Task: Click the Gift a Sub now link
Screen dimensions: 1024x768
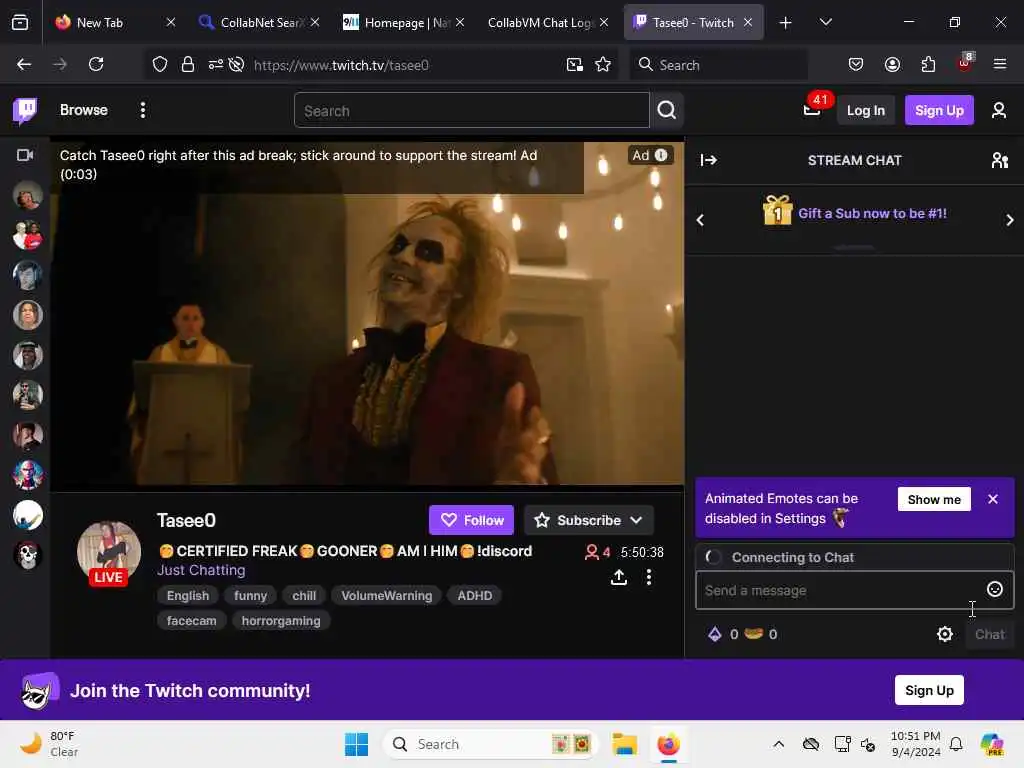Action: tap(872, 214)
